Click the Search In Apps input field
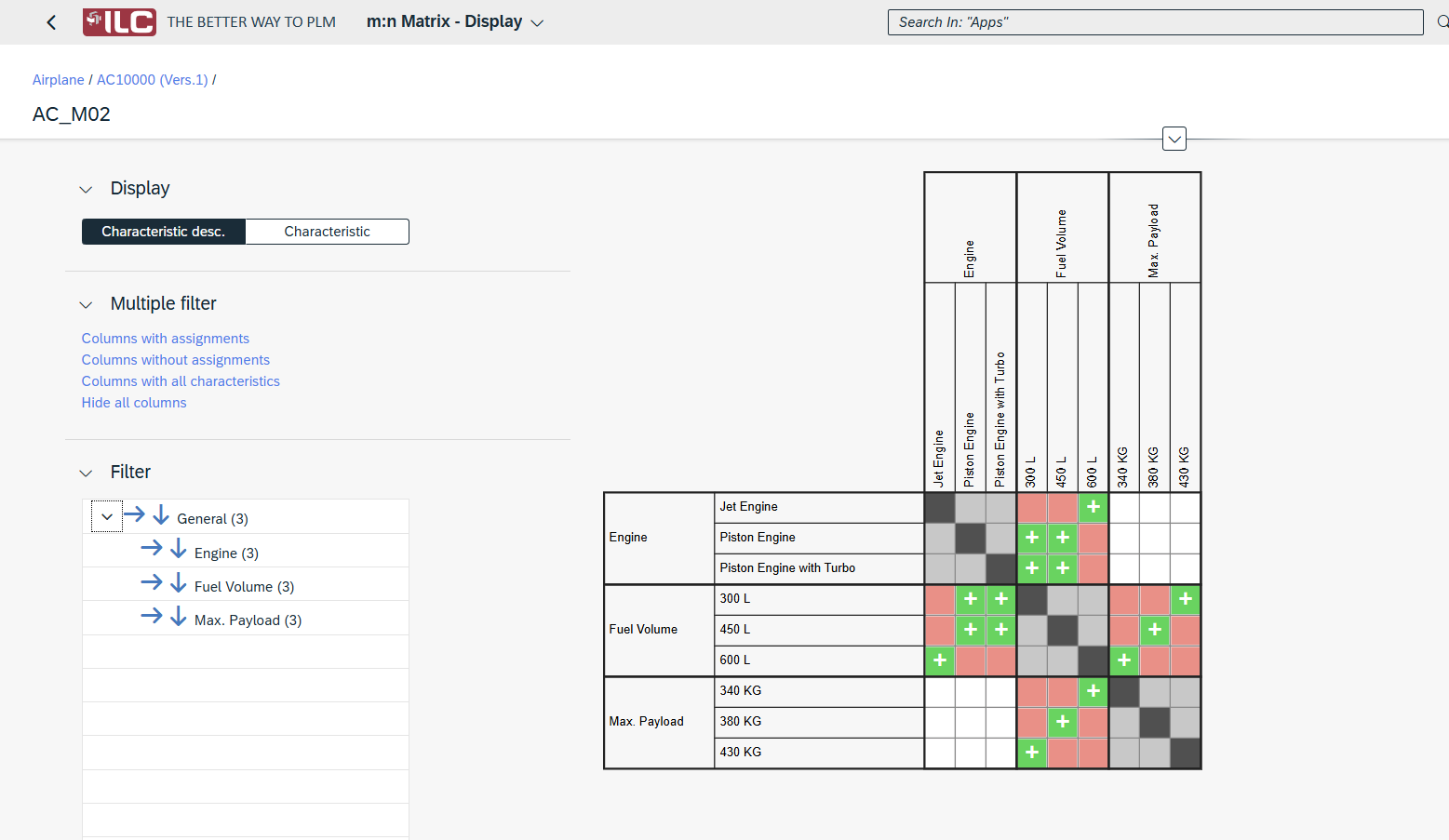Image resolution: width=1449 pixels, height=840 pixels. pos(1154,21)
